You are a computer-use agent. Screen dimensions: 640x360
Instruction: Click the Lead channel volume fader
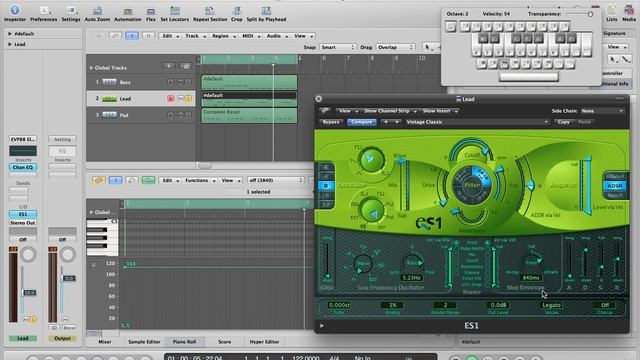(x=29, y=293)
